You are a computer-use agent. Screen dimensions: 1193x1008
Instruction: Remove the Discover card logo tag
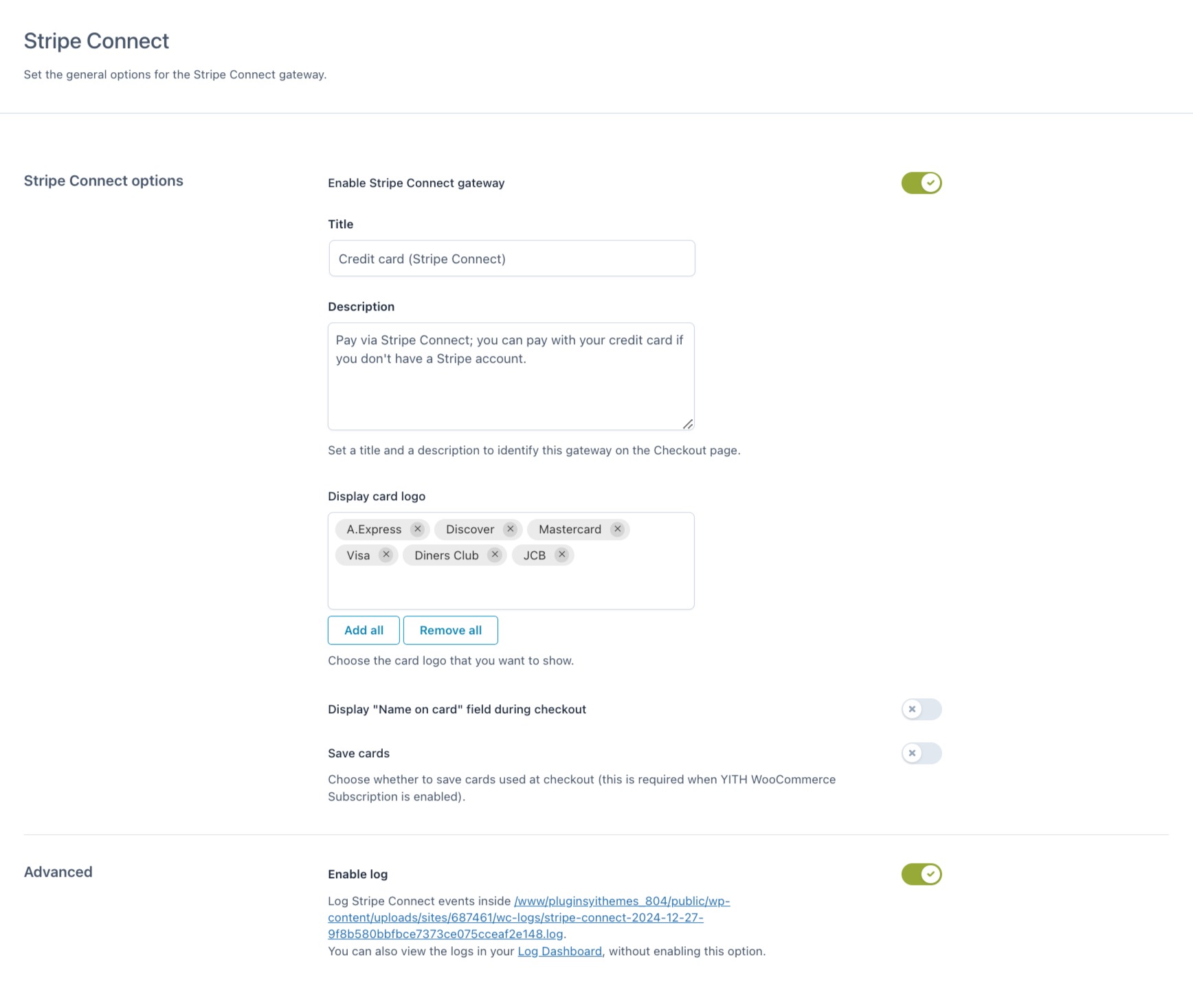pyautogui.click(x=510, y=529)
